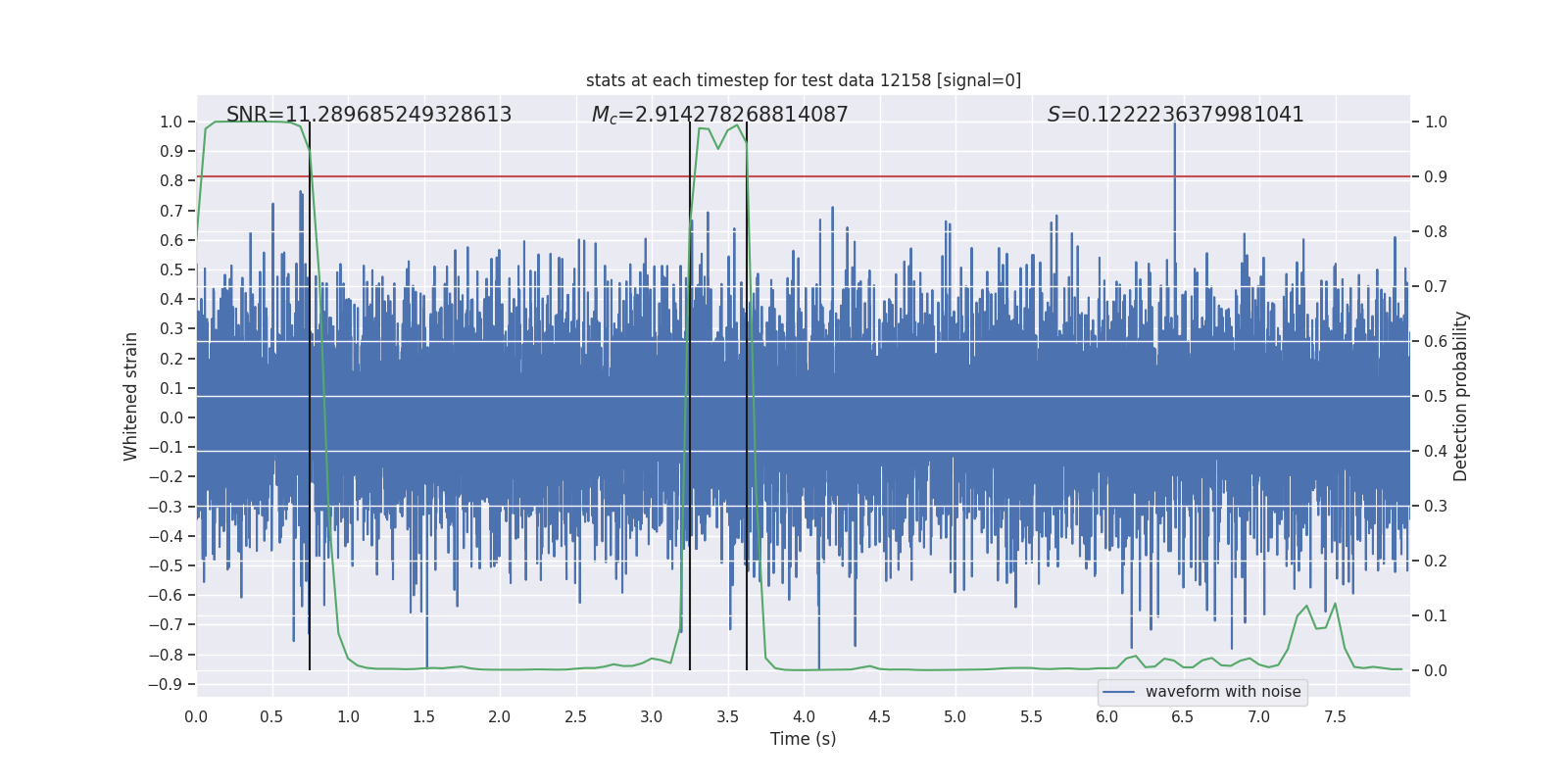
Task: Click the 'Detection probability' right axis label
Action: (x=1460, y=396)
